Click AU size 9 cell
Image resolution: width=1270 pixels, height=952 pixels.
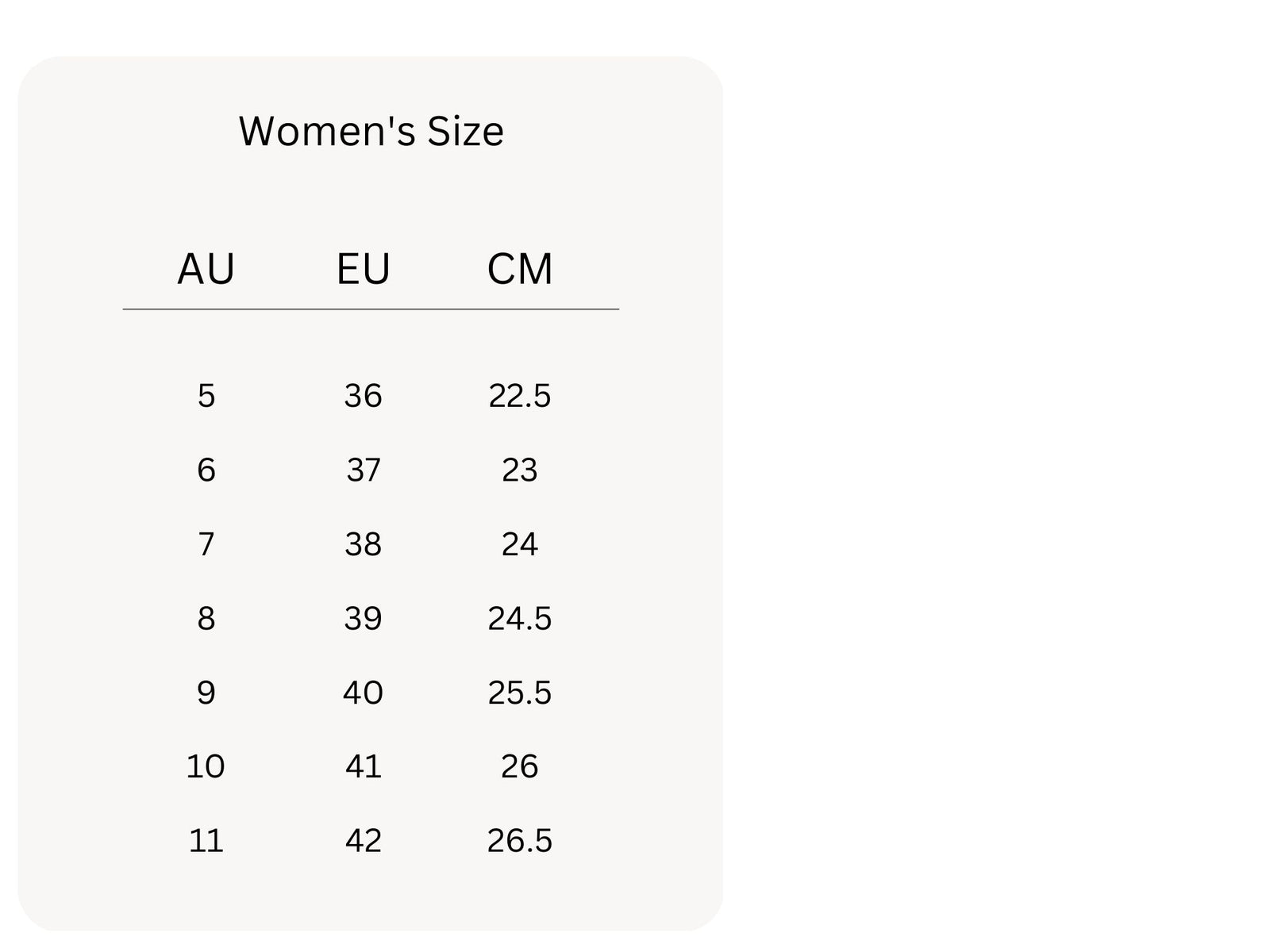[x=206, y=693]
